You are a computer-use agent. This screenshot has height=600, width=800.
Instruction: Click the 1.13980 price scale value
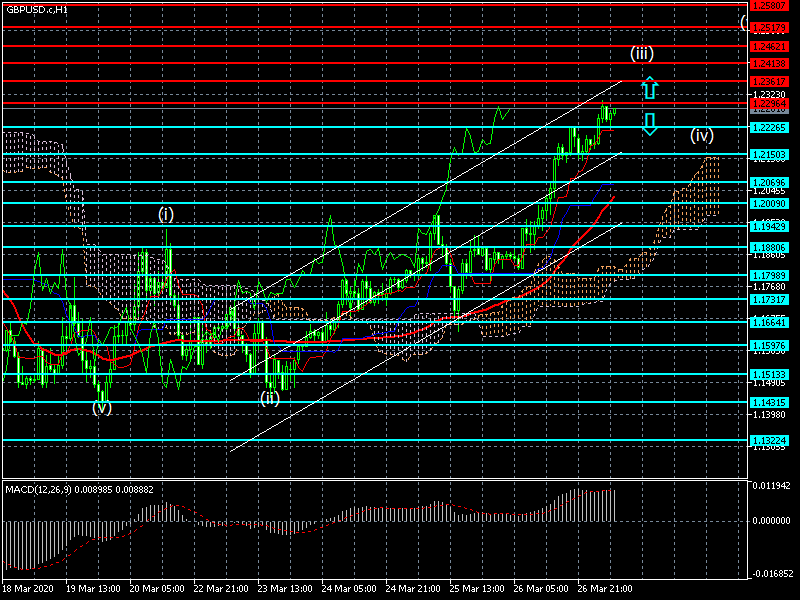769,415
